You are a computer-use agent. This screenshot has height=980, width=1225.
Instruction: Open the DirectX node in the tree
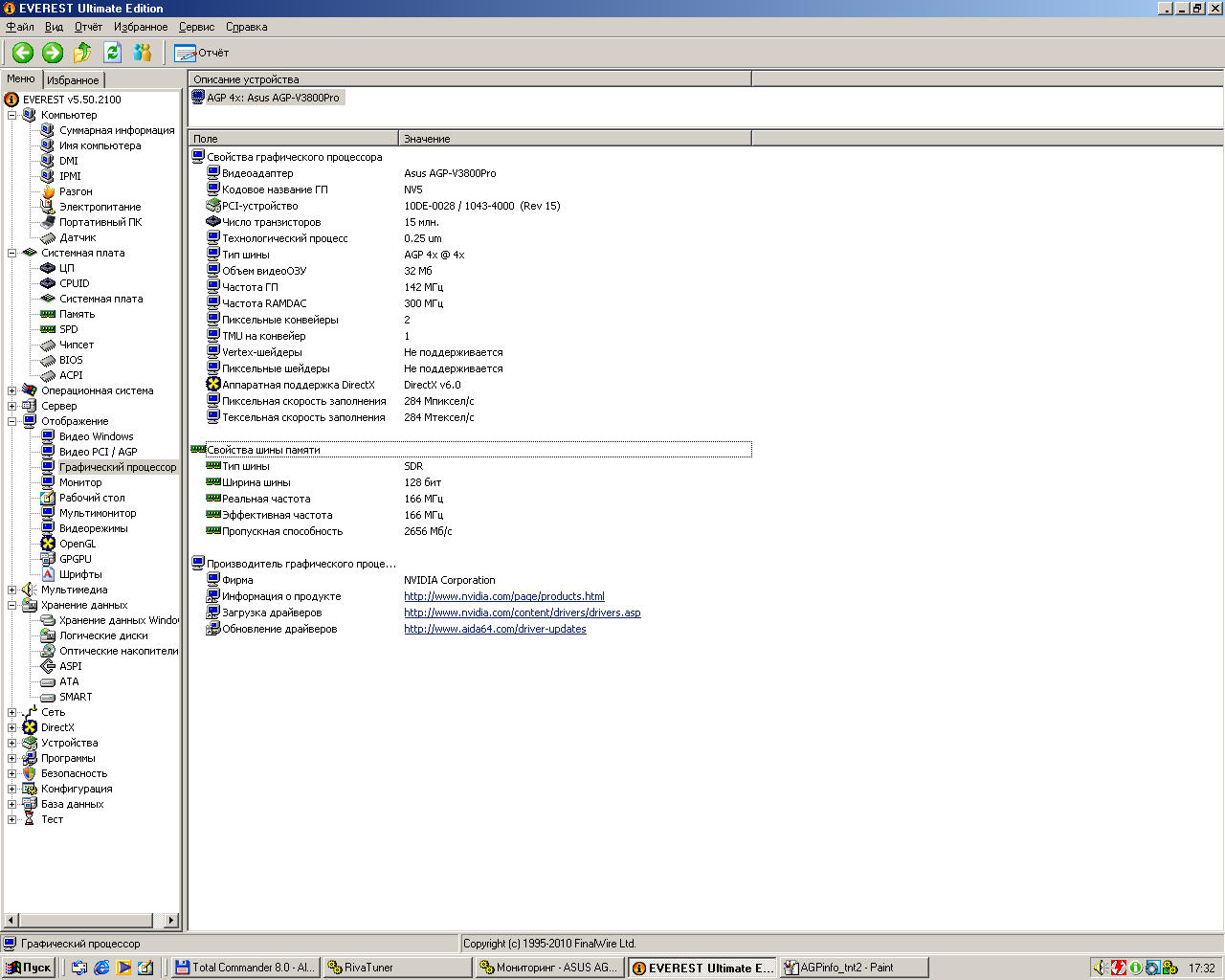(x=56, y=727)
